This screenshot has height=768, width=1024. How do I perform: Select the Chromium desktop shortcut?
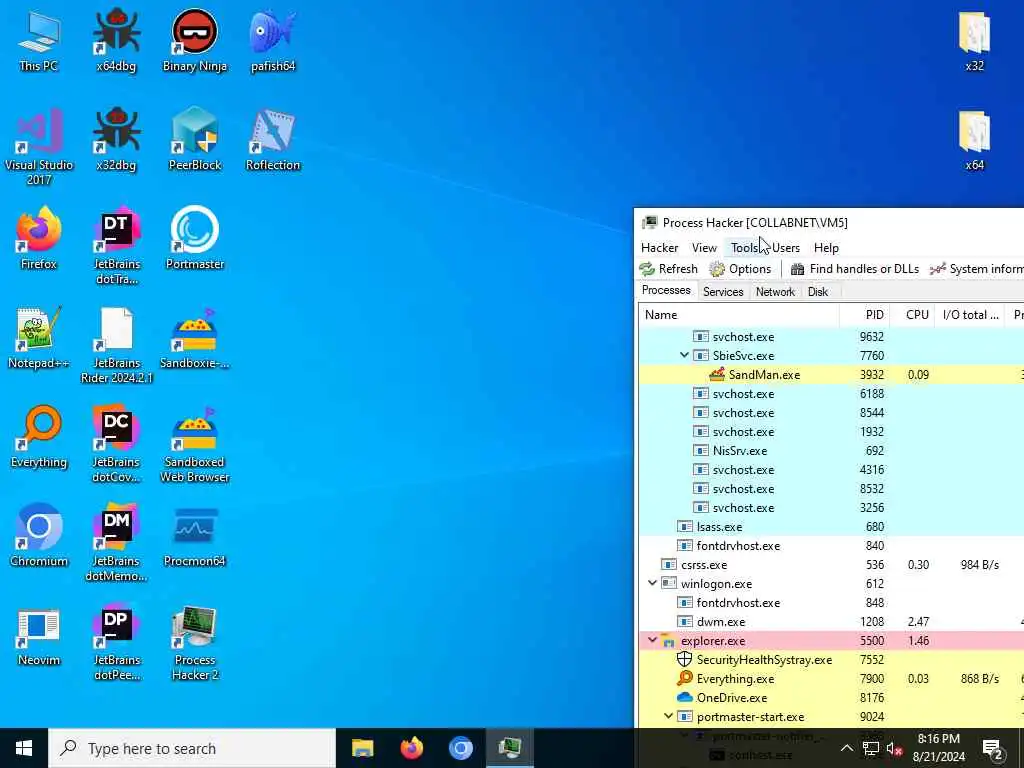(x=39, y=536)
